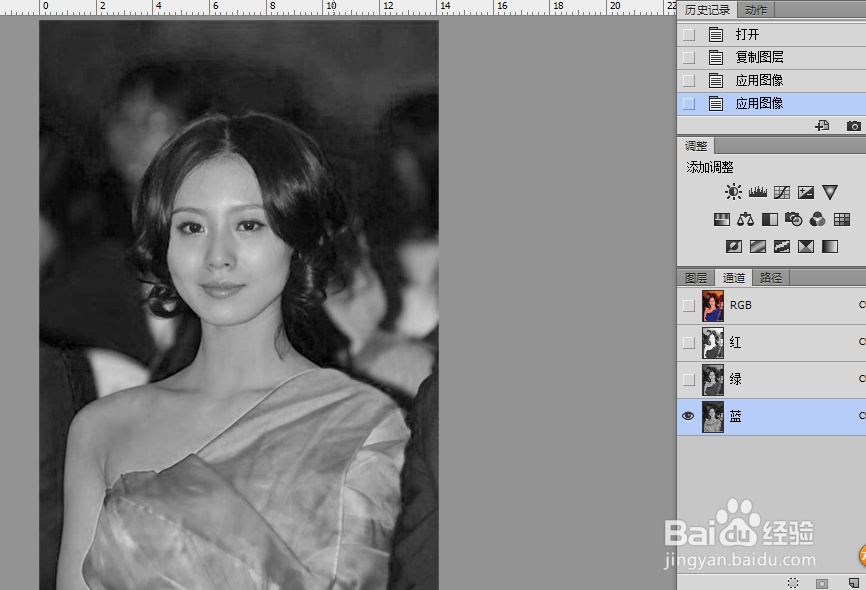
Task: Add a Curves adjustment
Action: point(781,192)
